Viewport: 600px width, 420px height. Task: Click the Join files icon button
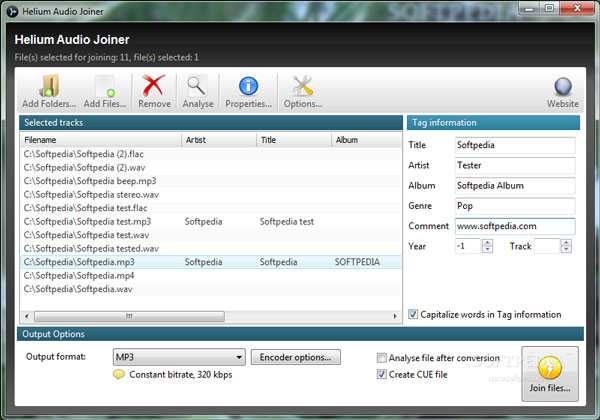tap(549, 374)
